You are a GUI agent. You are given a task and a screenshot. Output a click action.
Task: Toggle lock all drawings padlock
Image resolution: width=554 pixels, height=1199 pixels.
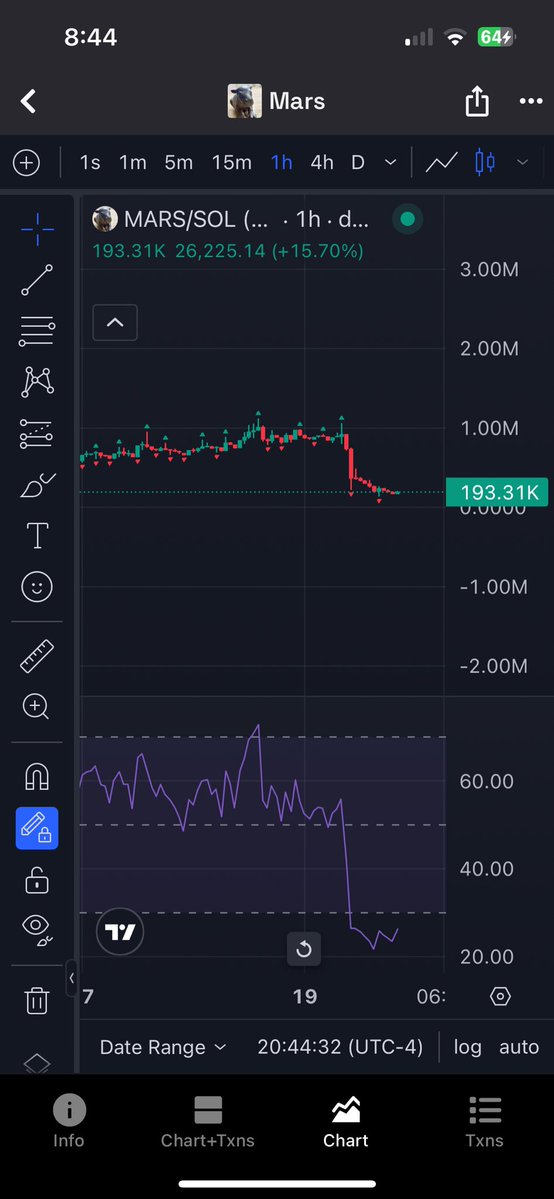coord(37,879)
